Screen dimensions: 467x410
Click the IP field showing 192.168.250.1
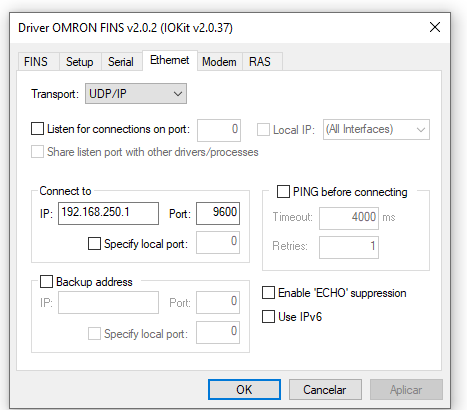coord(108,213)
